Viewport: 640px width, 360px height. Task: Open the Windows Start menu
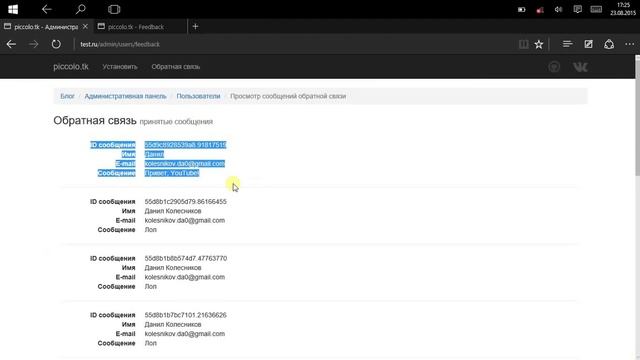[13, 9]
